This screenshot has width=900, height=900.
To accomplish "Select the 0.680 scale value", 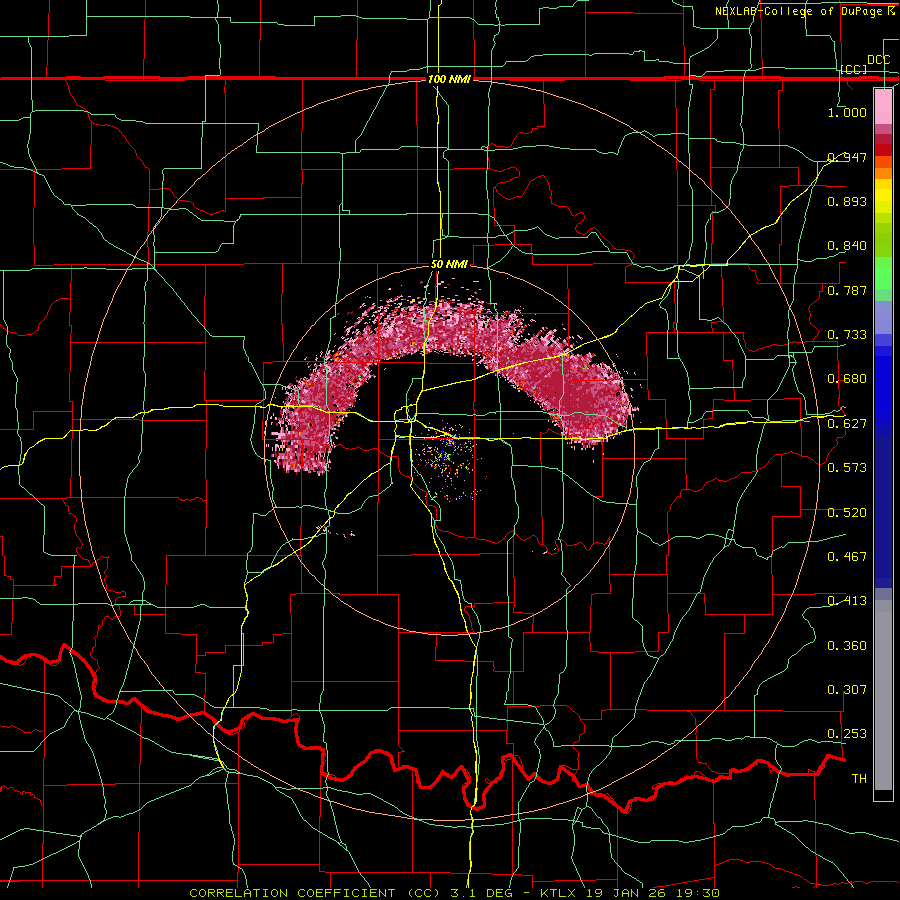I will click(x=847, y=379).
